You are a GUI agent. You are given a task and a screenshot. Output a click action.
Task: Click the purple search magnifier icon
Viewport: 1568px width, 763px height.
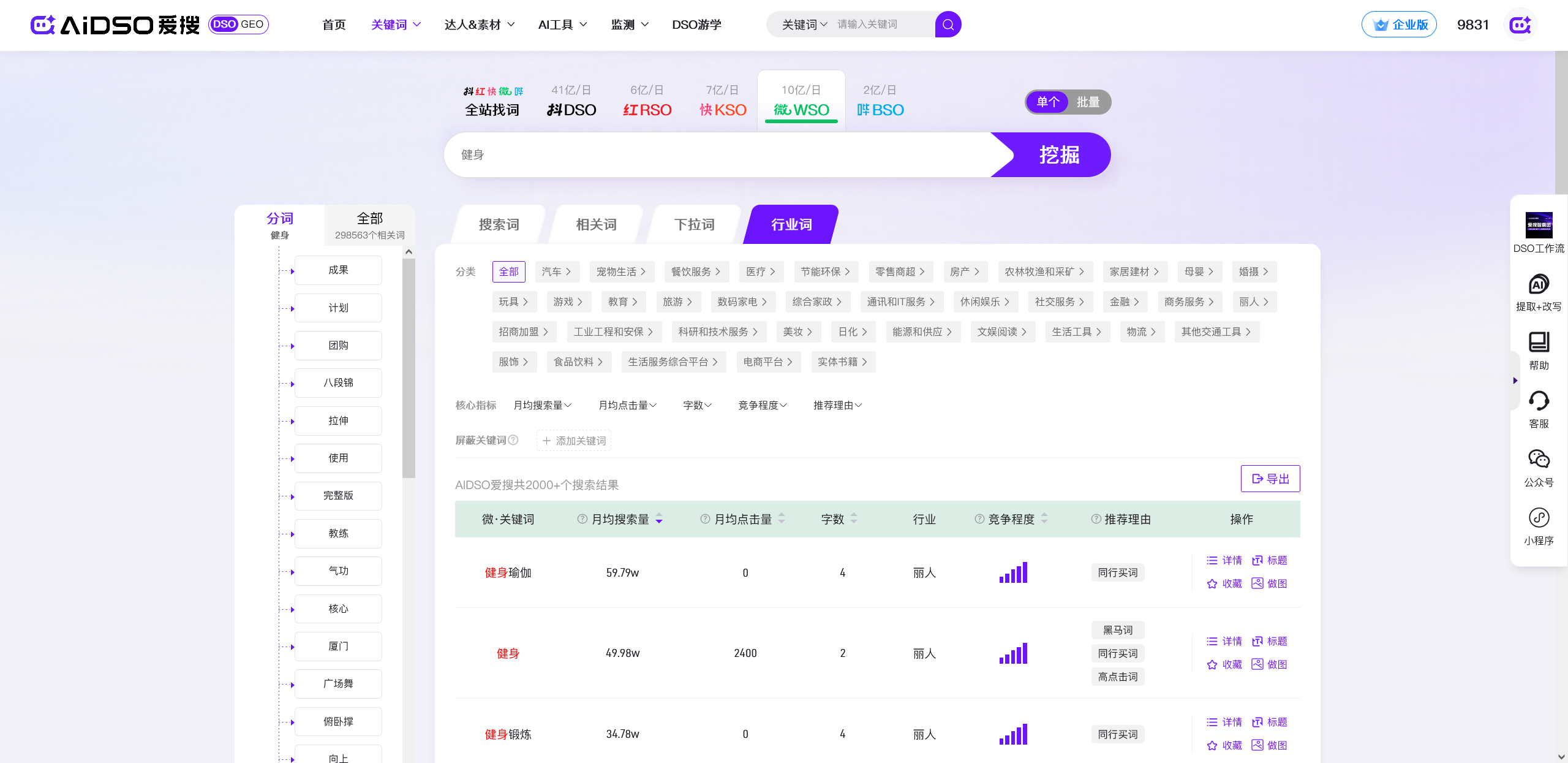[x=948, y=25]
